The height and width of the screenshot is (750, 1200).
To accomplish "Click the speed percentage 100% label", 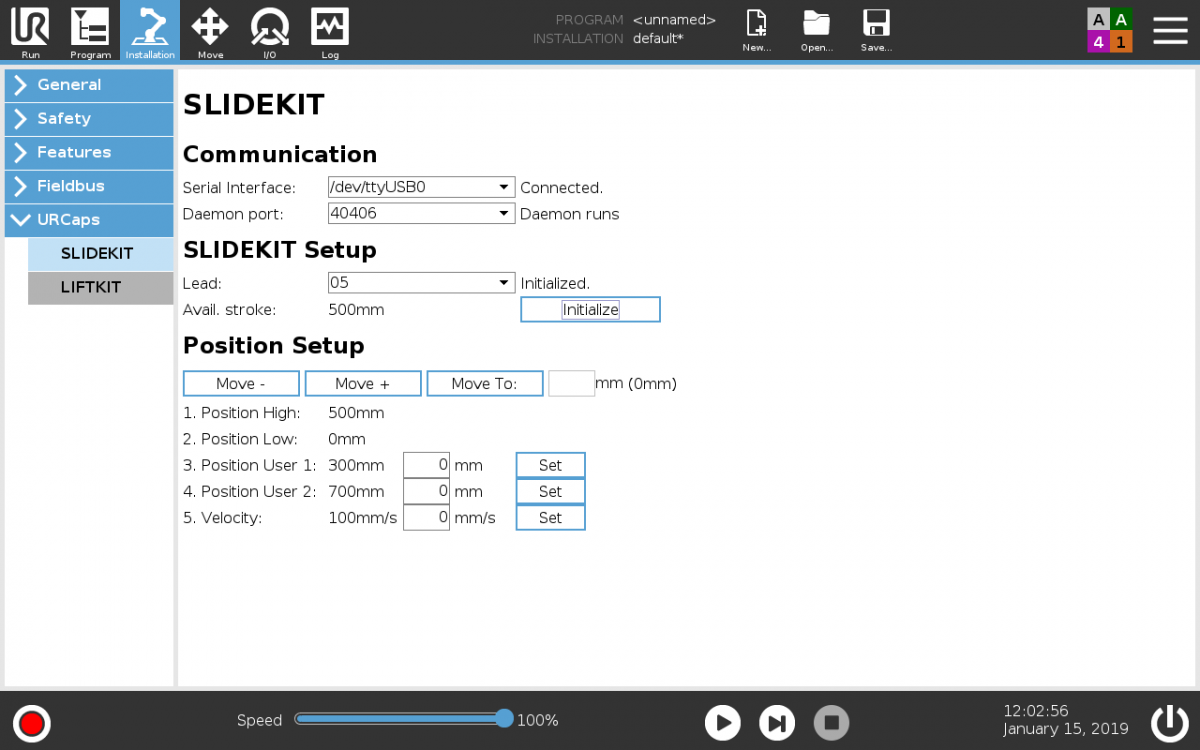I will [538, 720].
